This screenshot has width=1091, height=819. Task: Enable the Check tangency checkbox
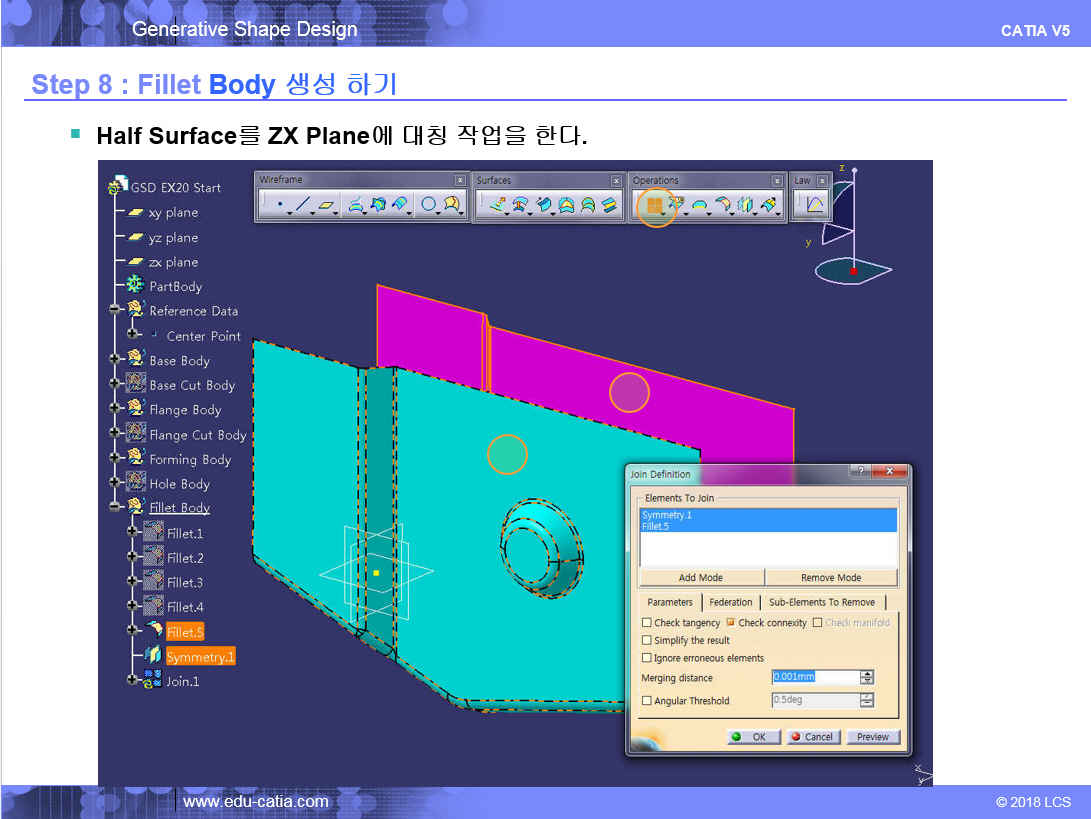pyautogui.click(x=647, y=623)
